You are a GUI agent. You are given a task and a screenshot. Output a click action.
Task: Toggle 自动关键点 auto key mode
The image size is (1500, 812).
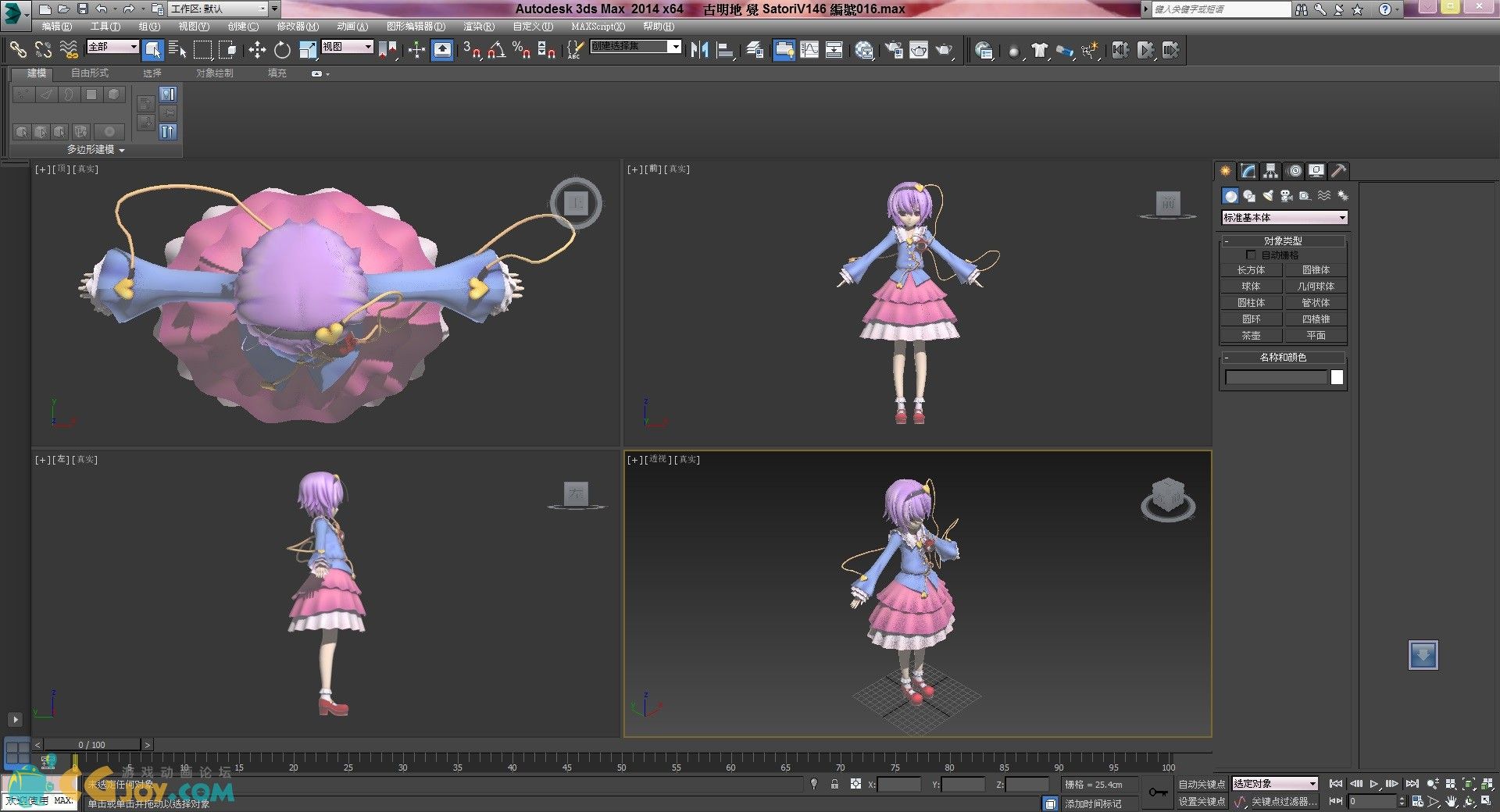tap(1202, 784)
